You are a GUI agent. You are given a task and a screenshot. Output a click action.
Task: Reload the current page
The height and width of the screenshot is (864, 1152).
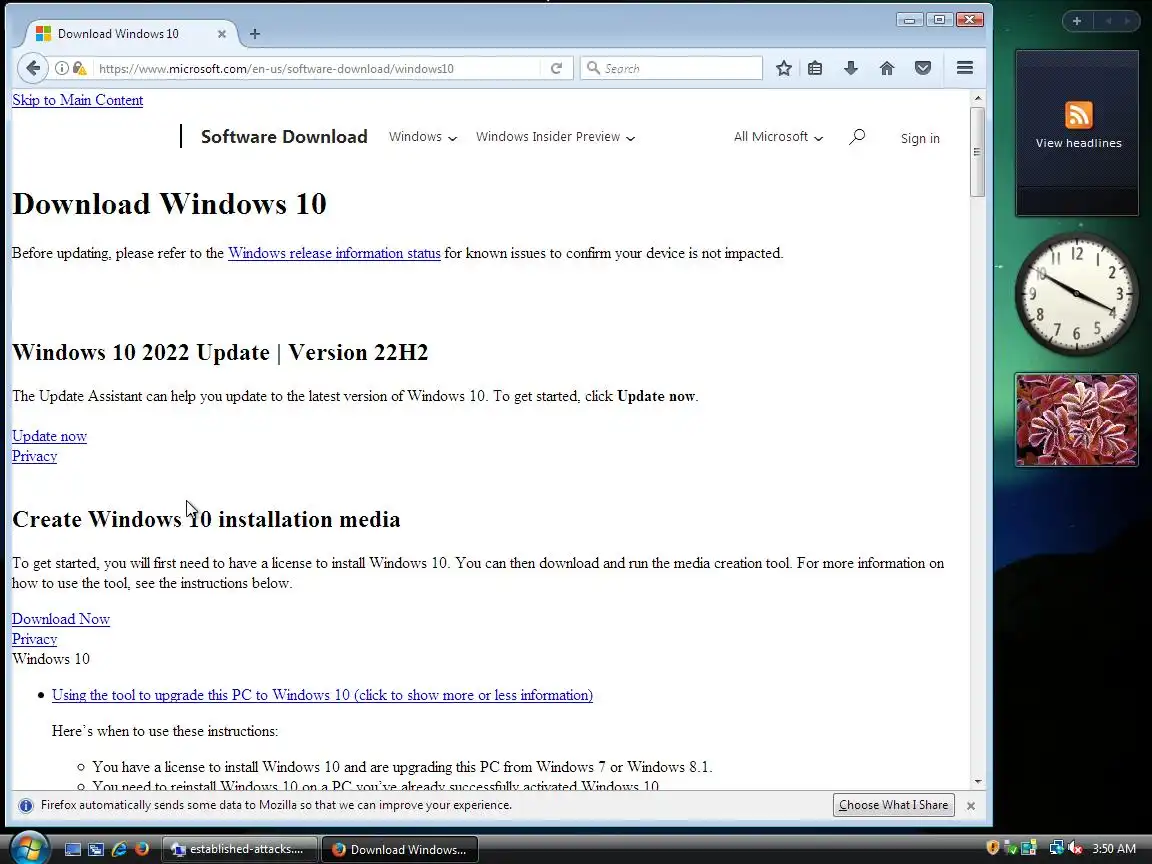click(556, 68)
